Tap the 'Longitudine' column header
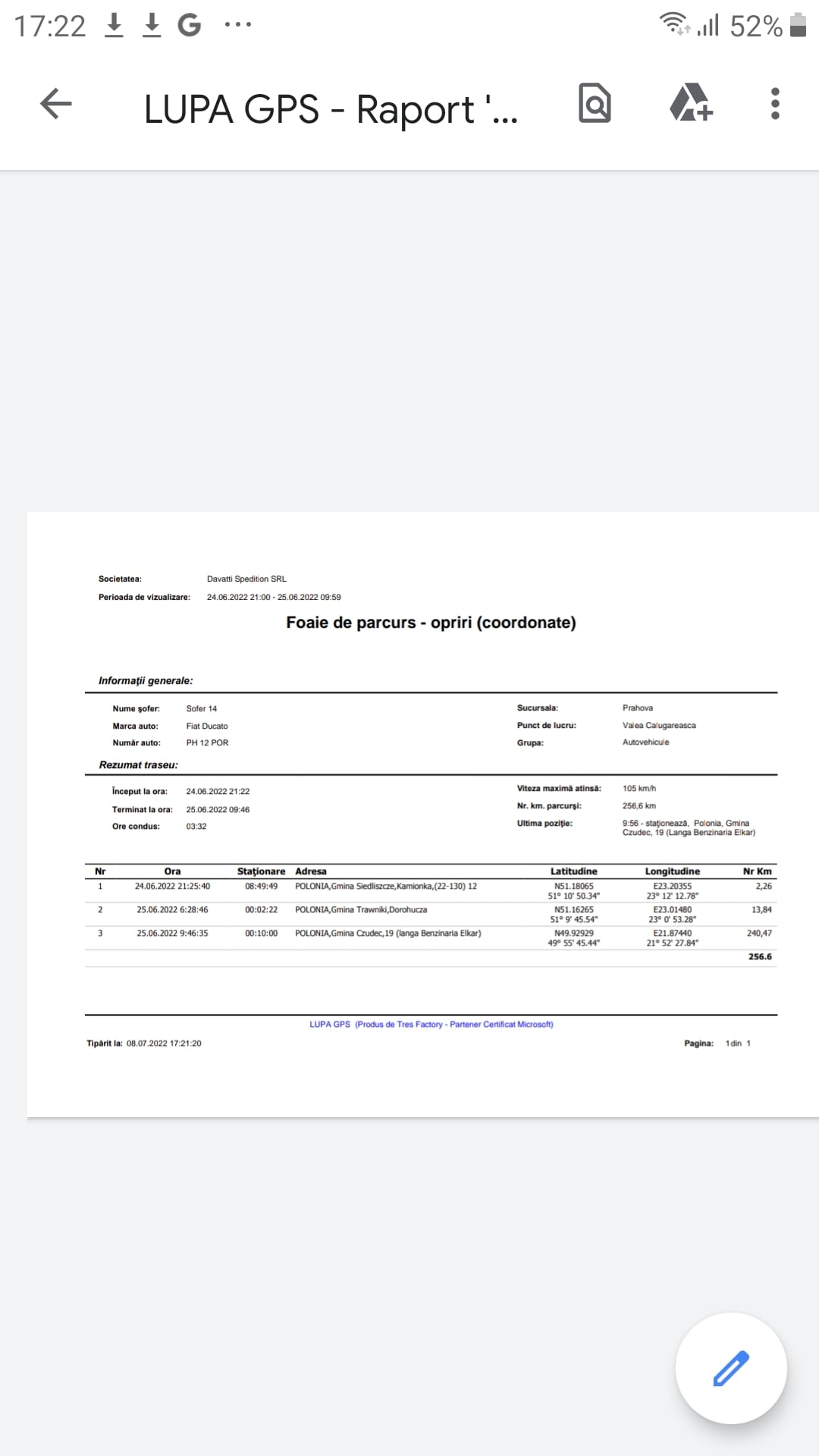819x1456 pixels. [673, 871]
